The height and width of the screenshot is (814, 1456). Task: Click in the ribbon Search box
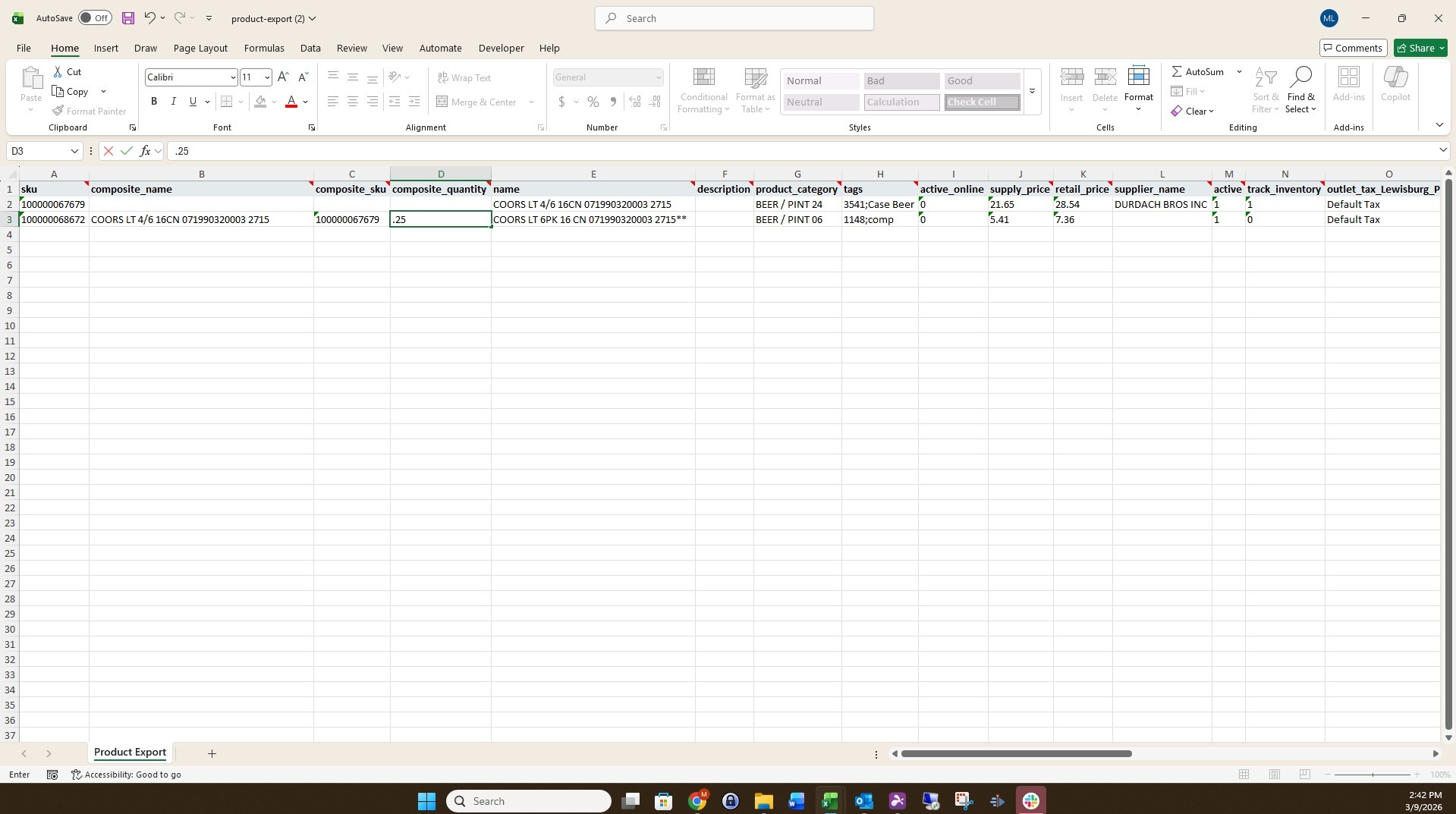734,18
